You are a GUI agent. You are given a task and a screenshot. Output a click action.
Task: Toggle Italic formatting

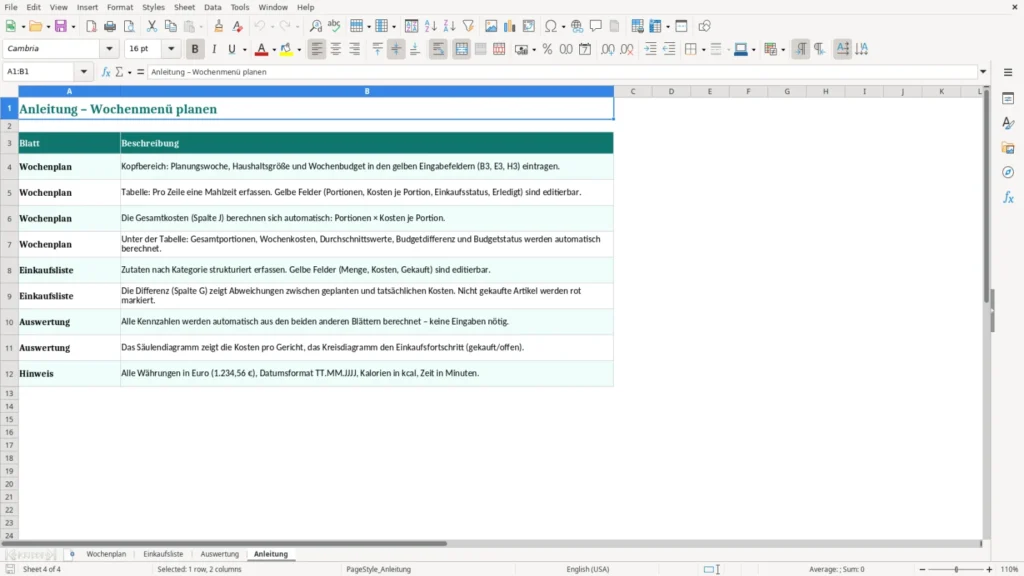coord(214,49)
